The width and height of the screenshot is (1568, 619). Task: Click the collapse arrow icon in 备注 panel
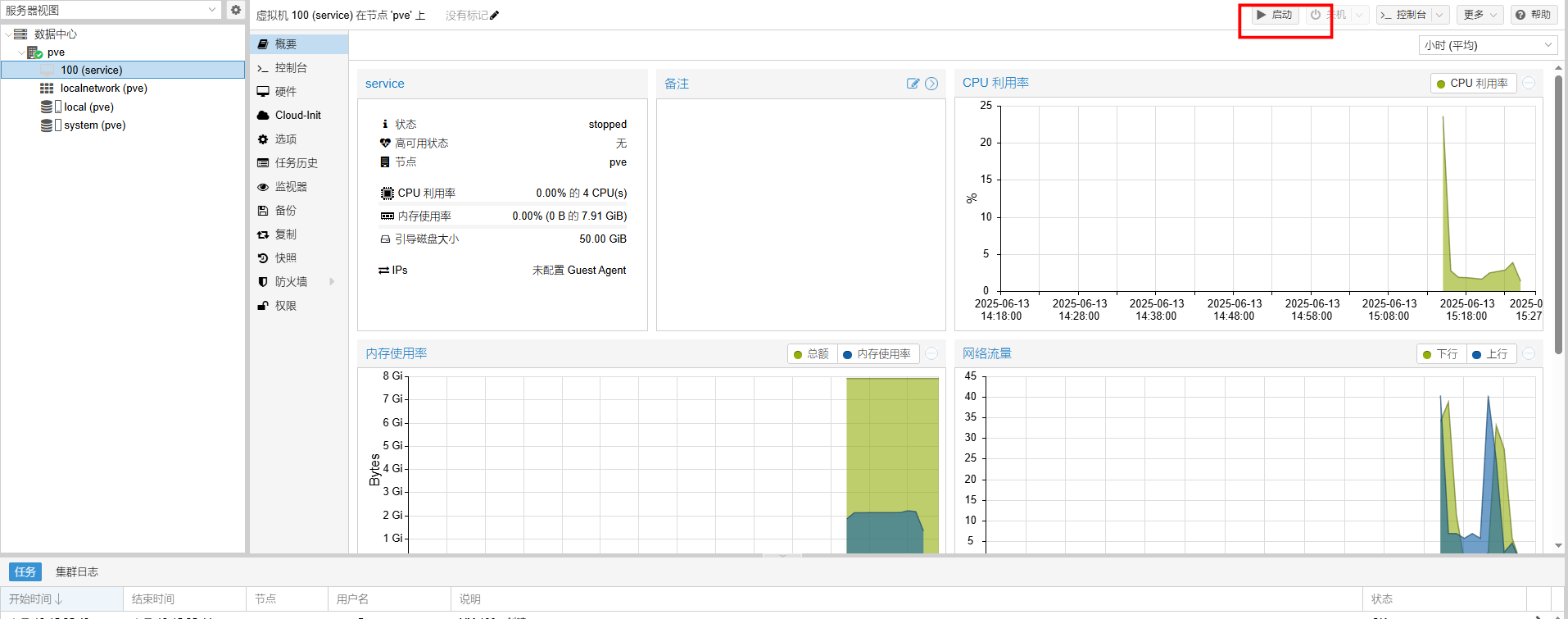(931, 84)
